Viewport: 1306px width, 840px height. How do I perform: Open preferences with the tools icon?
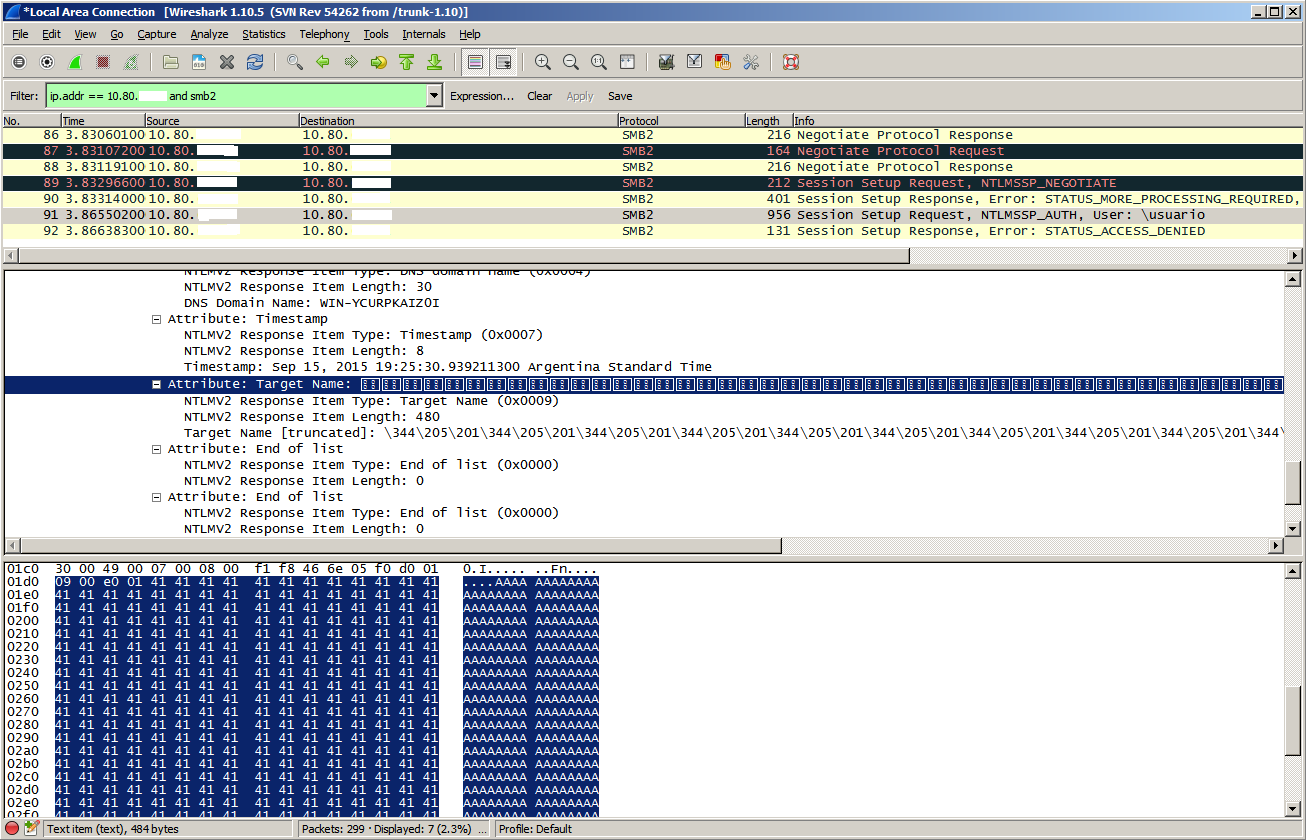[x=750, y=62]
